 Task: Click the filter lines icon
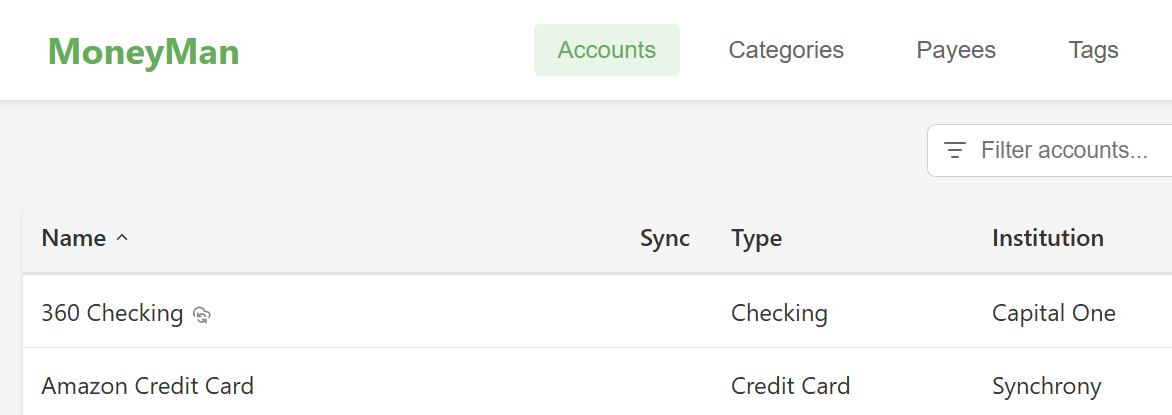(955, 150)
